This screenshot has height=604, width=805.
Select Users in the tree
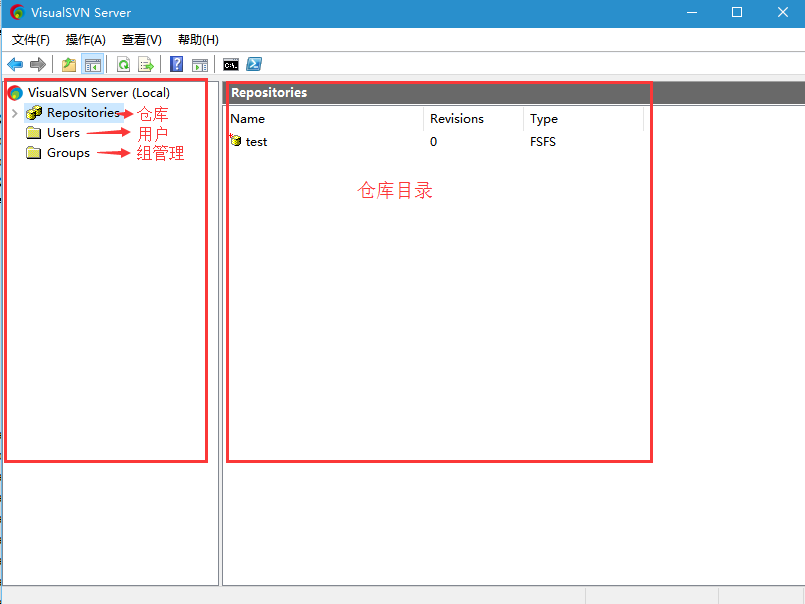(x=63, y=133)
